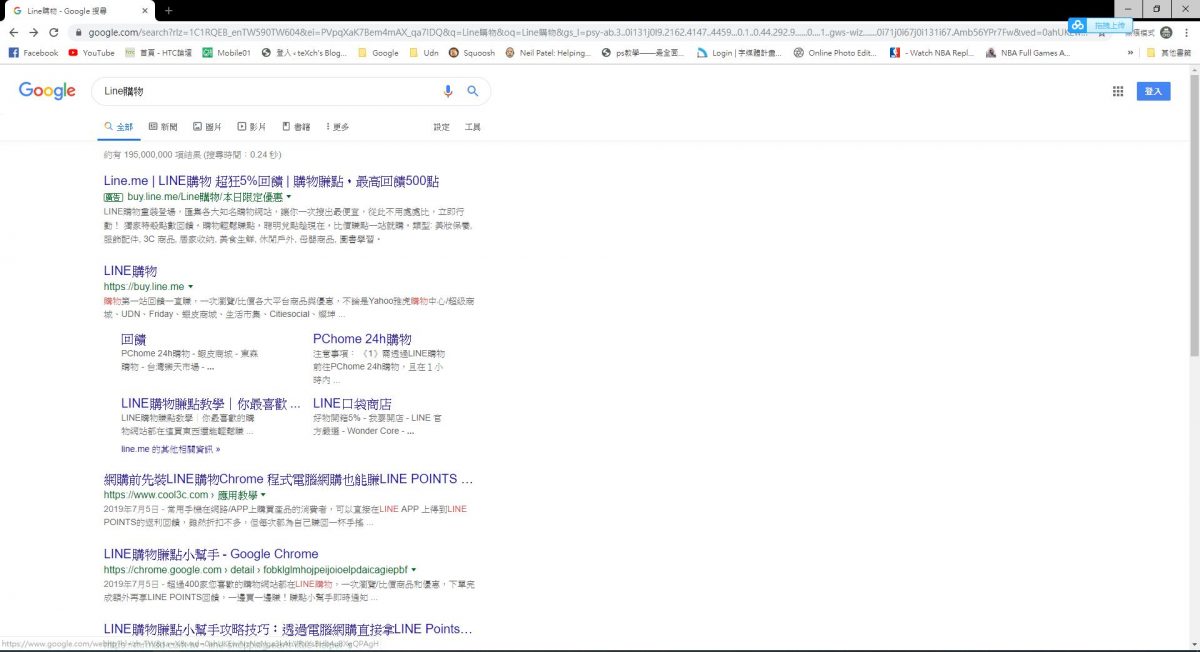Screen dimensions: 1200x652
Task: Open the Chrome three-dot menu
Action: click(x=1188, y=32)
